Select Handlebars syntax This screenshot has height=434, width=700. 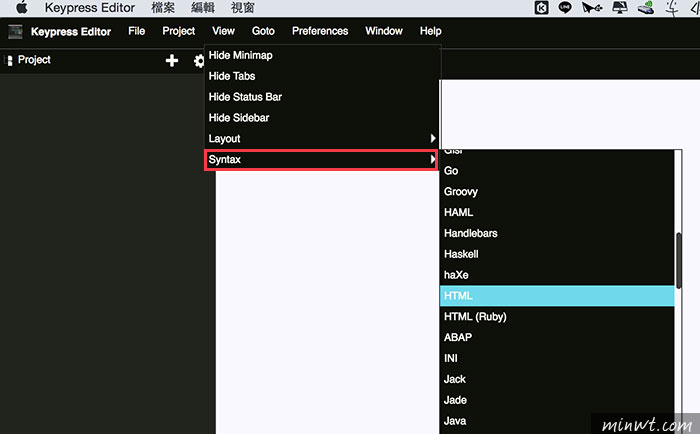(557, 233)
